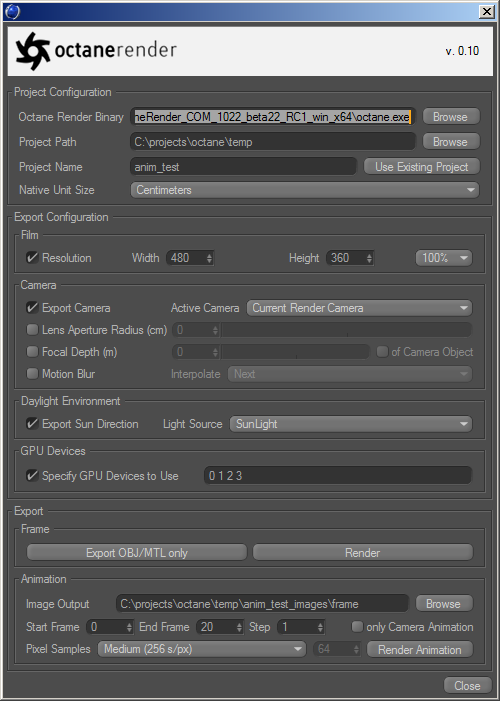Click the Project Name anim_test field

[x=243, y=167]
